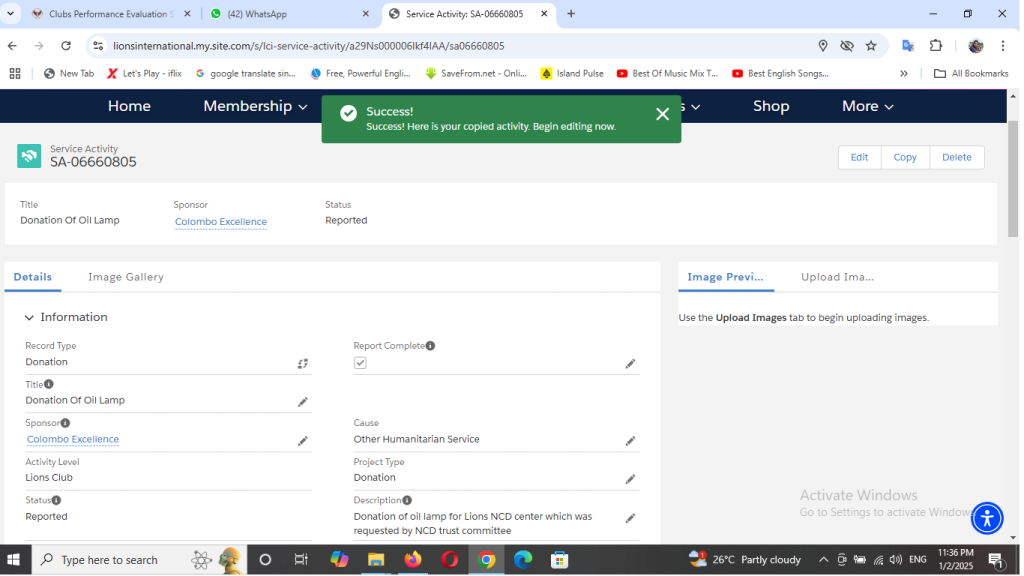This screenshot has height=576, width=1024.
Task: Click the Edit button
Action: click(860, 157)
